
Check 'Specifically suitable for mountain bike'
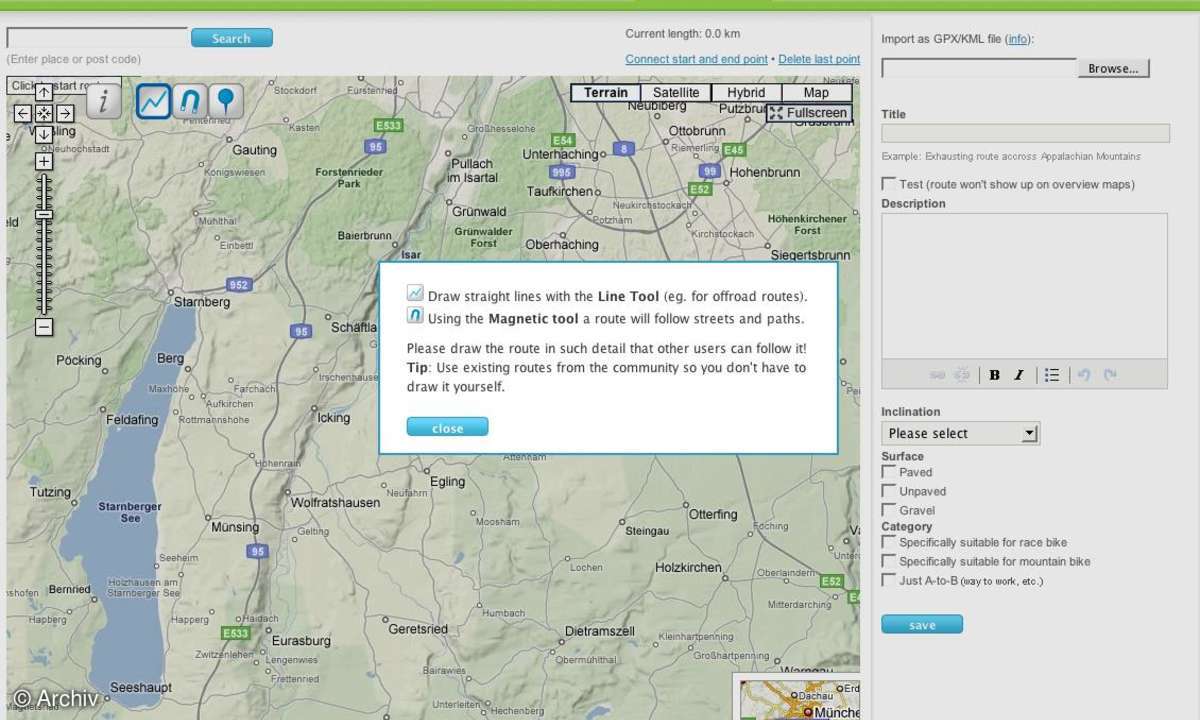888,561
